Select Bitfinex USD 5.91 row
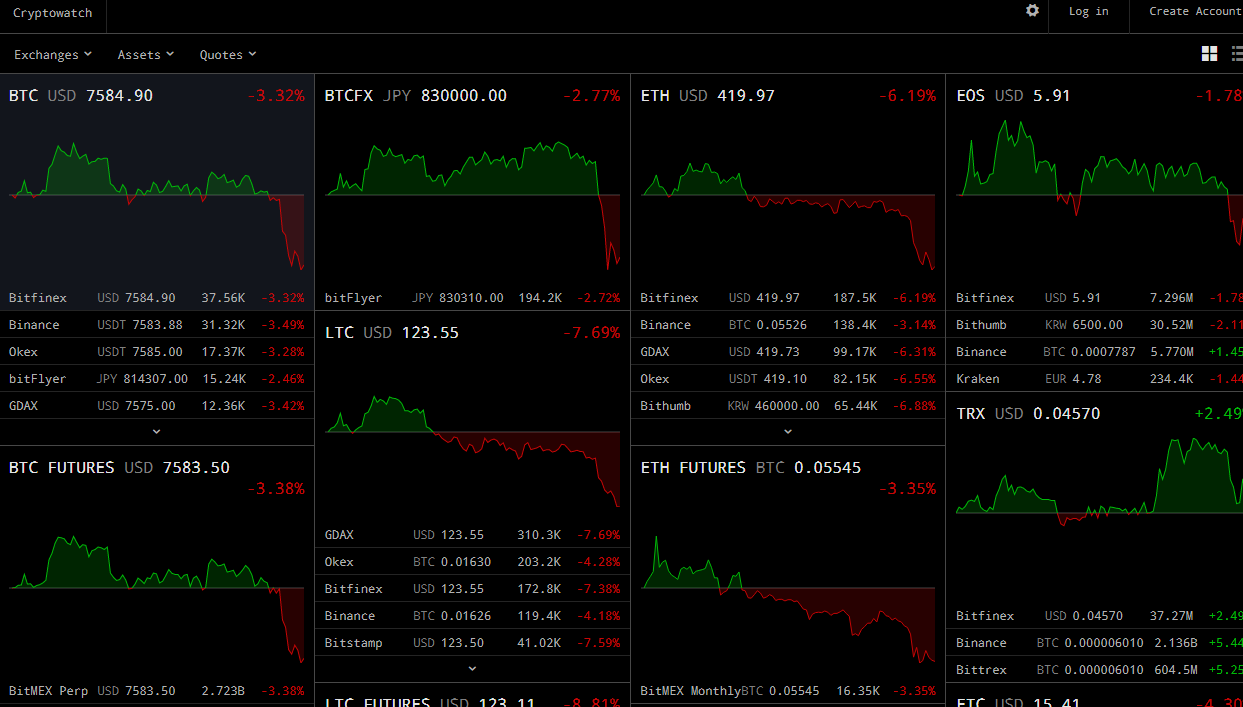The width and height of the screenshot is (1243, 707). (1095, 298)
